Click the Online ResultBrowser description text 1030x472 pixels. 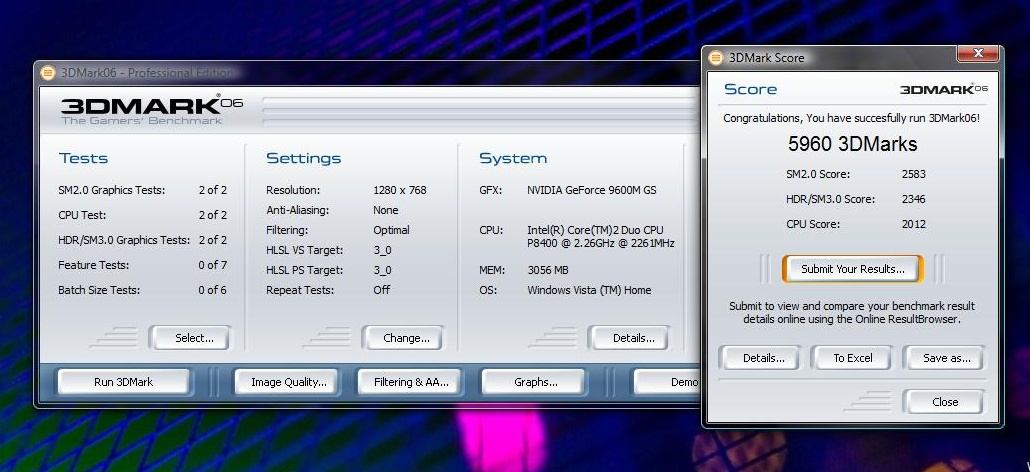852,312
